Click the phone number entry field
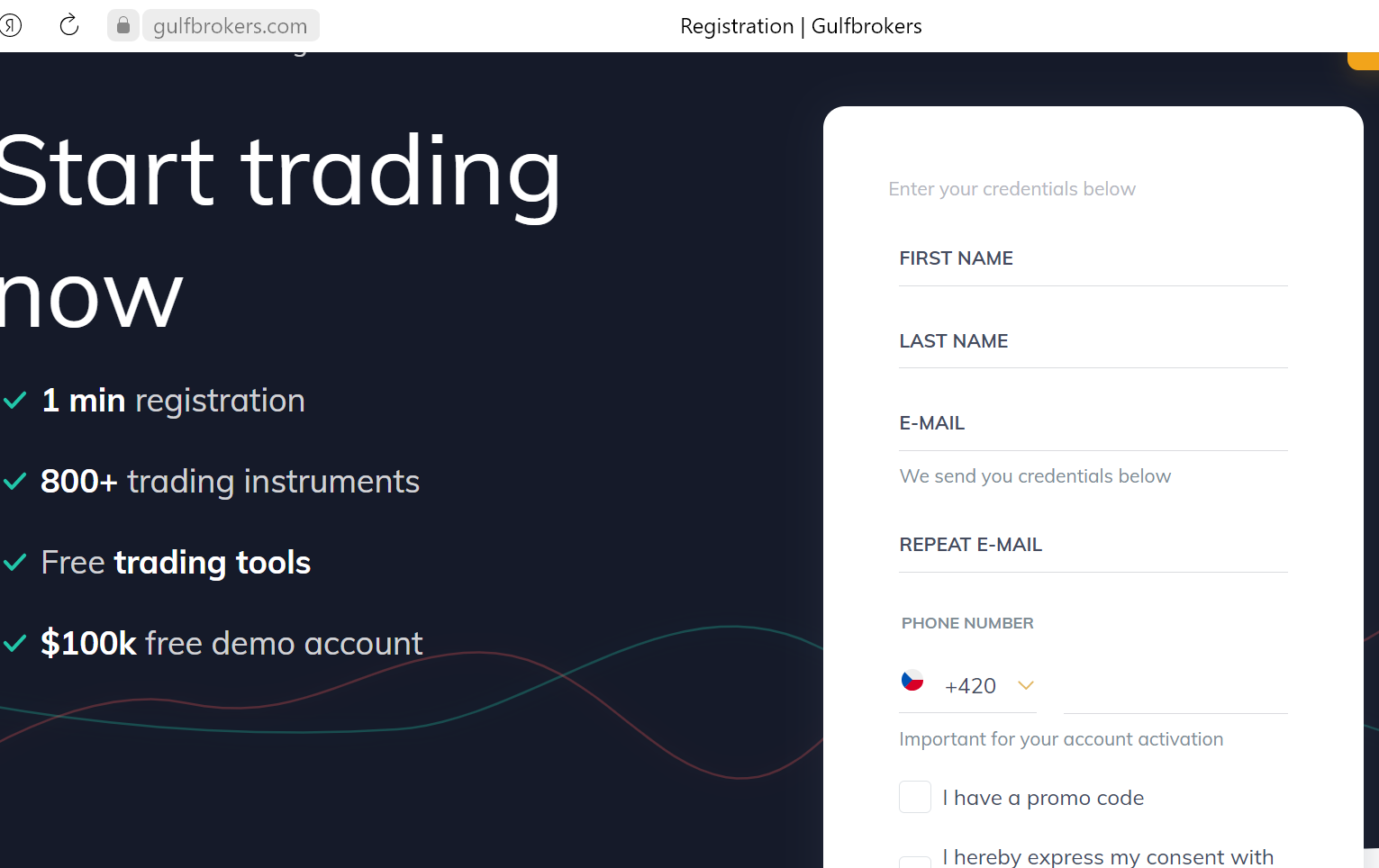 point(1175,687)
